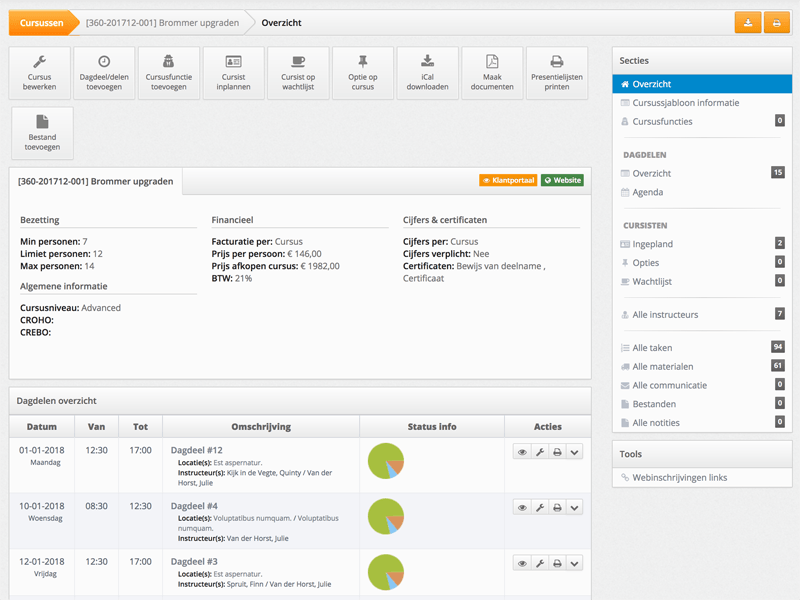Screen dimensions: 800x600
Task: Click the 94 badge beside Alle taken
Action: point(778,347)
